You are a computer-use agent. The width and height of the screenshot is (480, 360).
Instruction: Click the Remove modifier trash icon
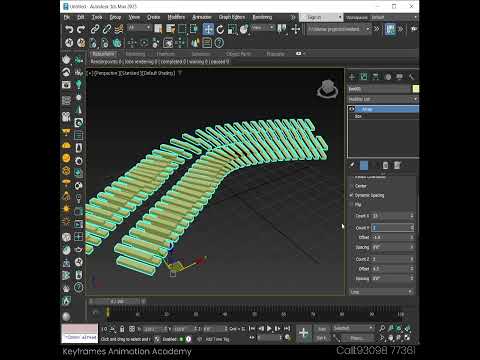click(385, 165)
